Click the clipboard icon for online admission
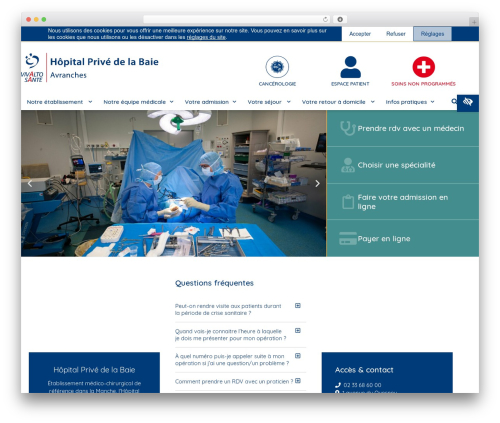 pyautogui.click(x=348, y=202)
